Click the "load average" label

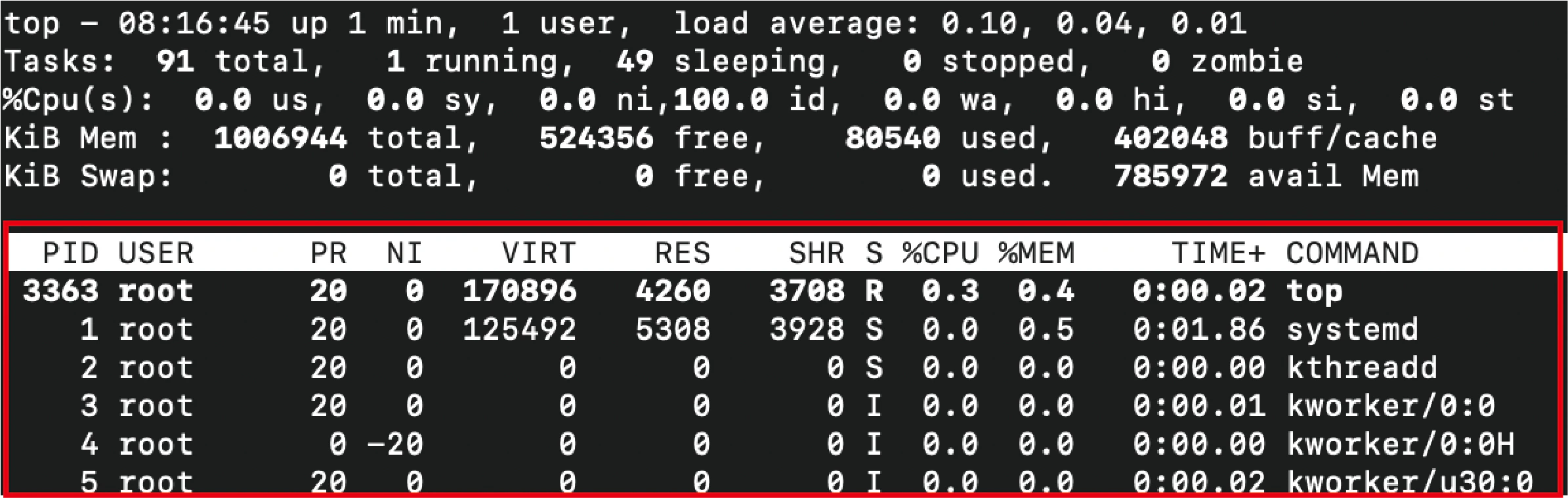point(797,24)
